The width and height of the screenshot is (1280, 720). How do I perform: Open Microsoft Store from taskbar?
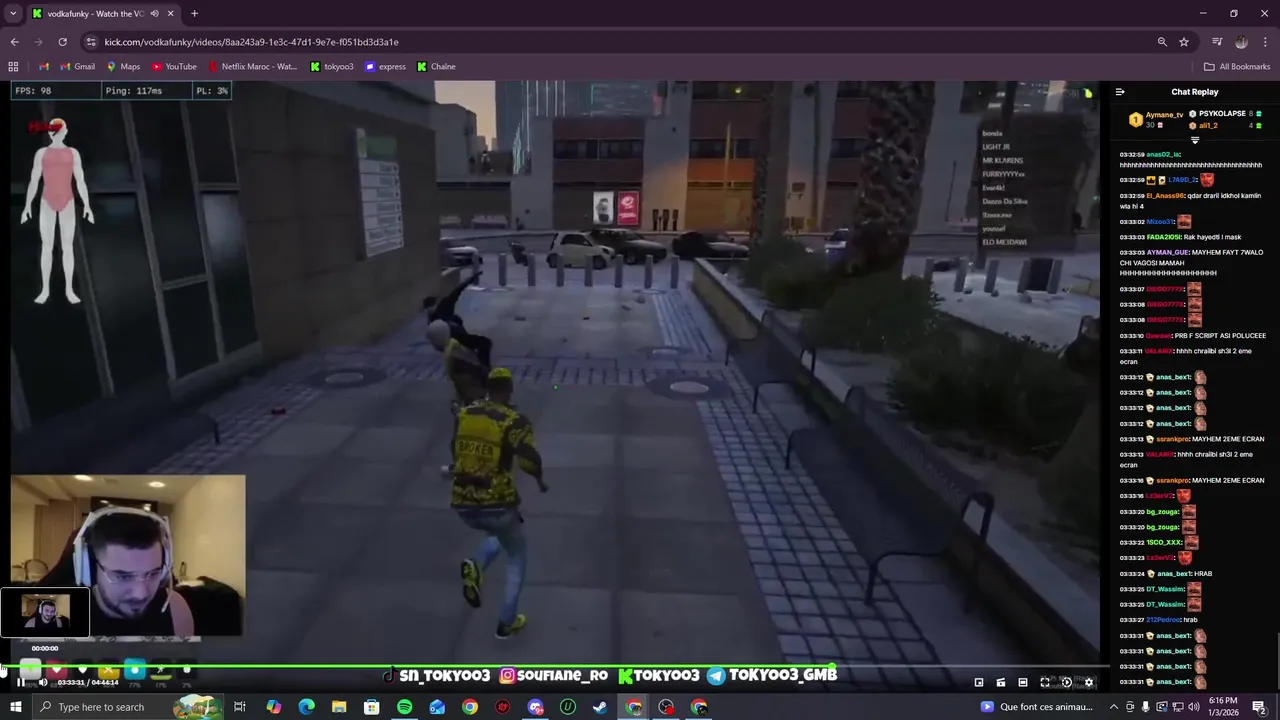372,707
